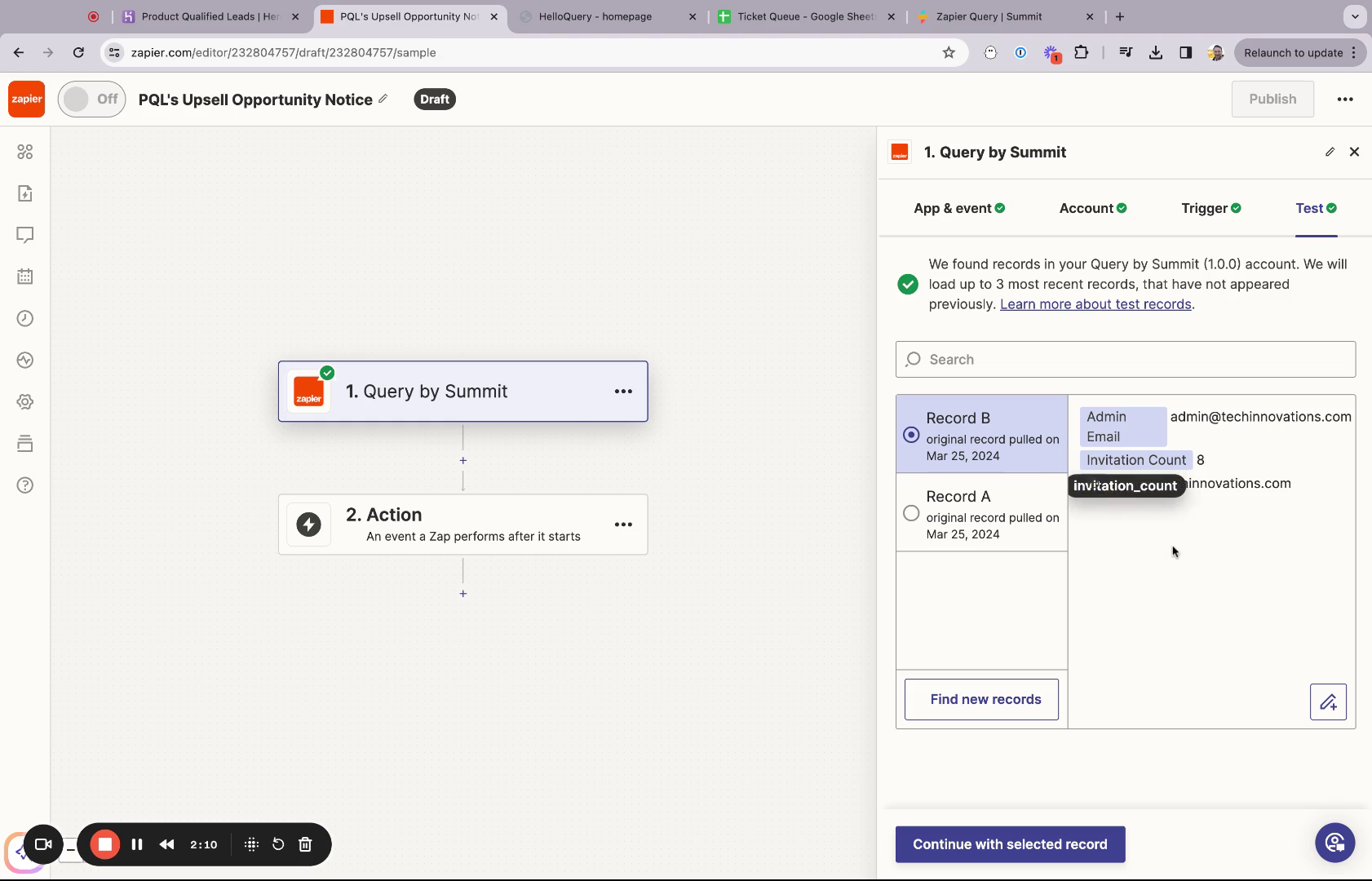Switch to the Test tab
Image resolution: width=1372 pixels, height=881 pixels.
[1316, 208]
